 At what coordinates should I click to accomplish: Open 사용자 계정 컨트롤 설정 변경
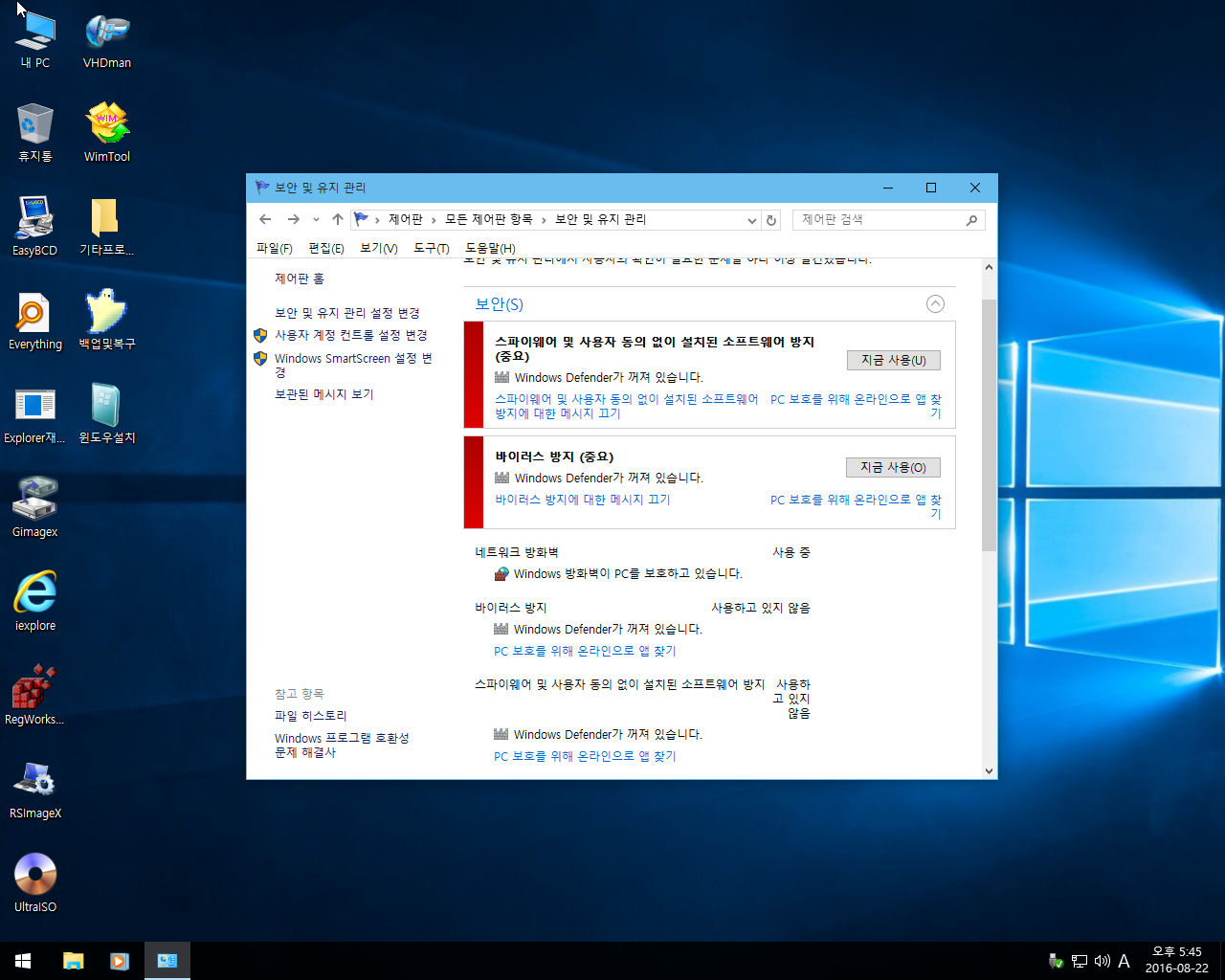pos(351,335)
